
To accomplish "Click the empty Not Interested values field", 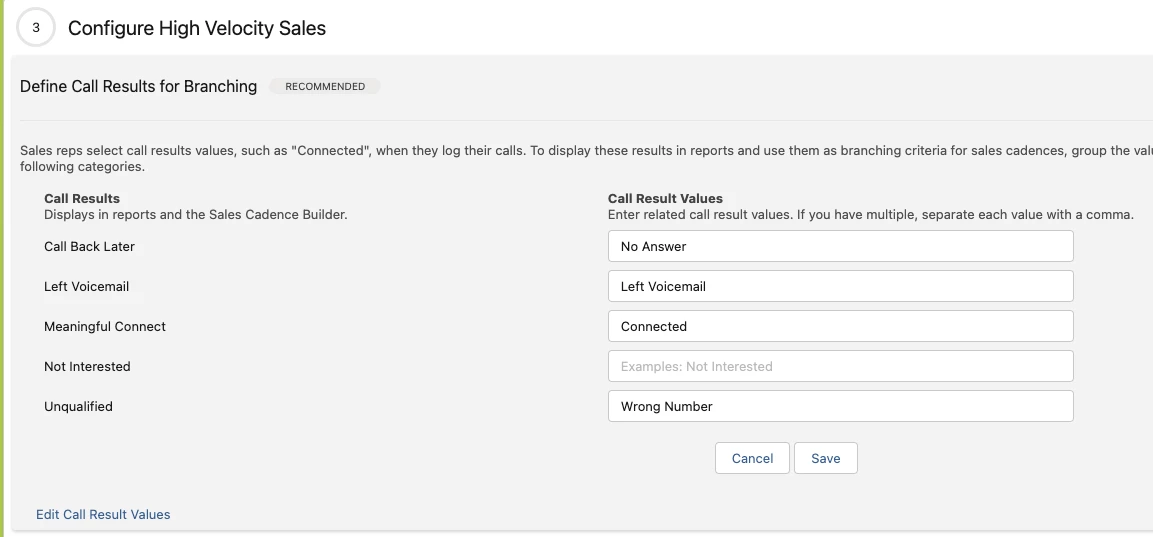I will click(840, 366).
